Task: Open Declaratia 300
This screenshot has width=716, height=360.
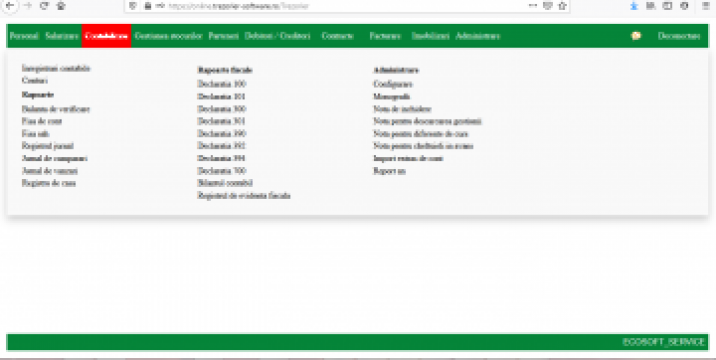Action: 221,109
